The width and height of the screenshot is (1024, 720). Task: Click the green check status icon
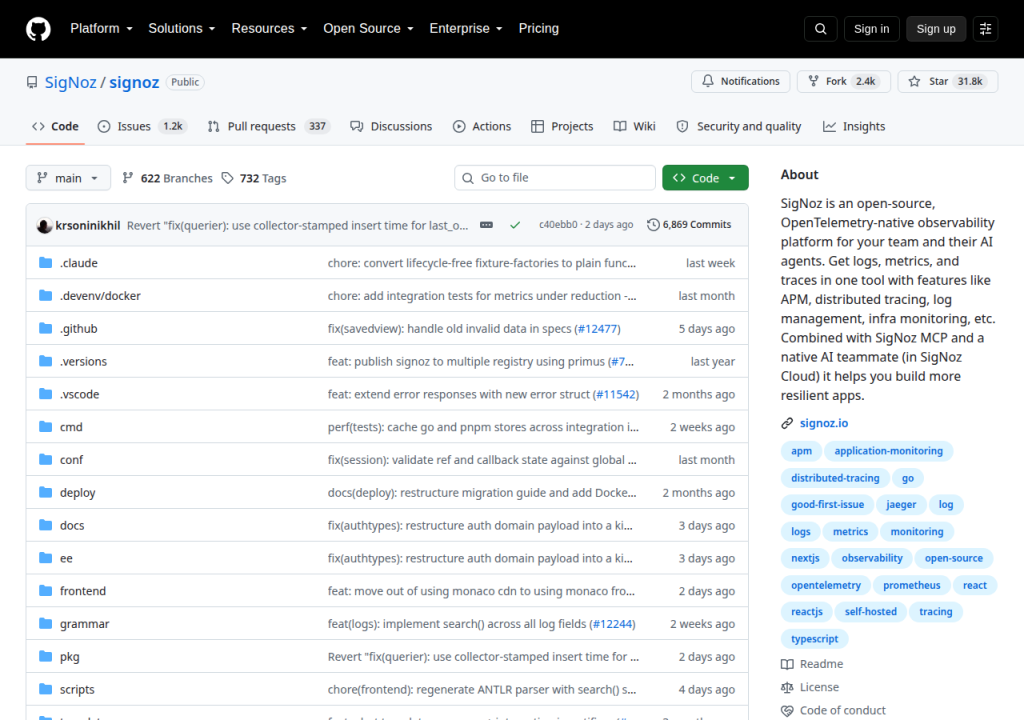pyautogui.click(x=515, y=225)
